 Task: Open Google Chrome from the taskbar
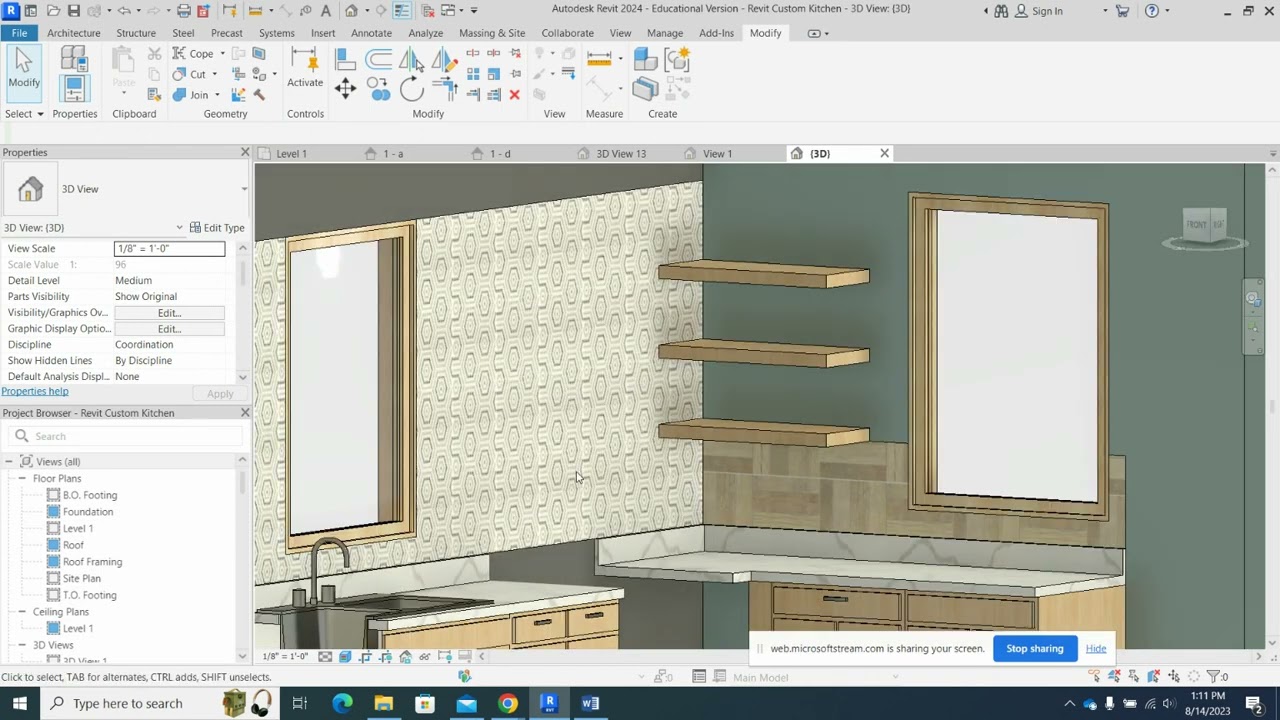508,704
